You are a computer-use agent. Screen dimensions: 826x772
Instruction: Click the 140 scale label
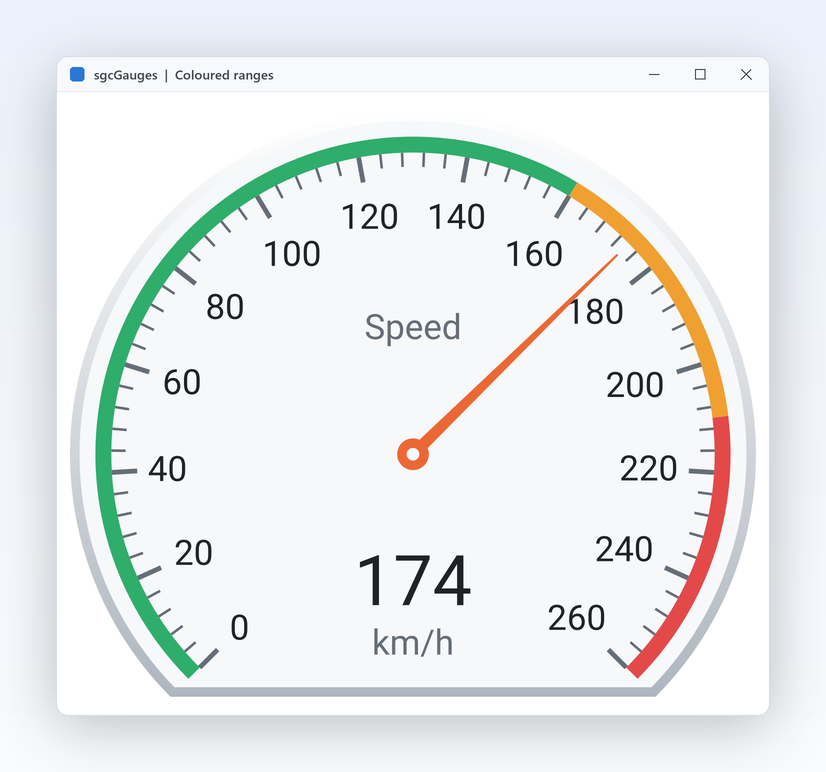tap(456, 217)
